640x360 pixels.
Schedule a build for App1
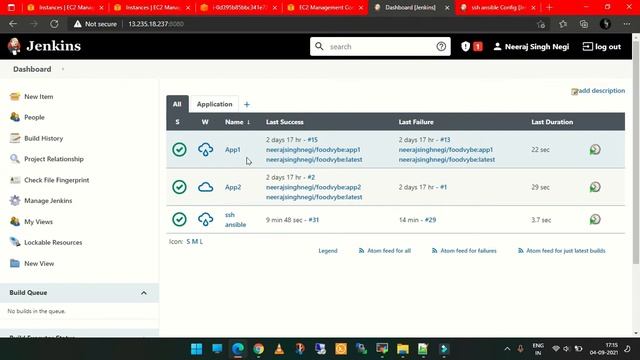coord(595,149)
